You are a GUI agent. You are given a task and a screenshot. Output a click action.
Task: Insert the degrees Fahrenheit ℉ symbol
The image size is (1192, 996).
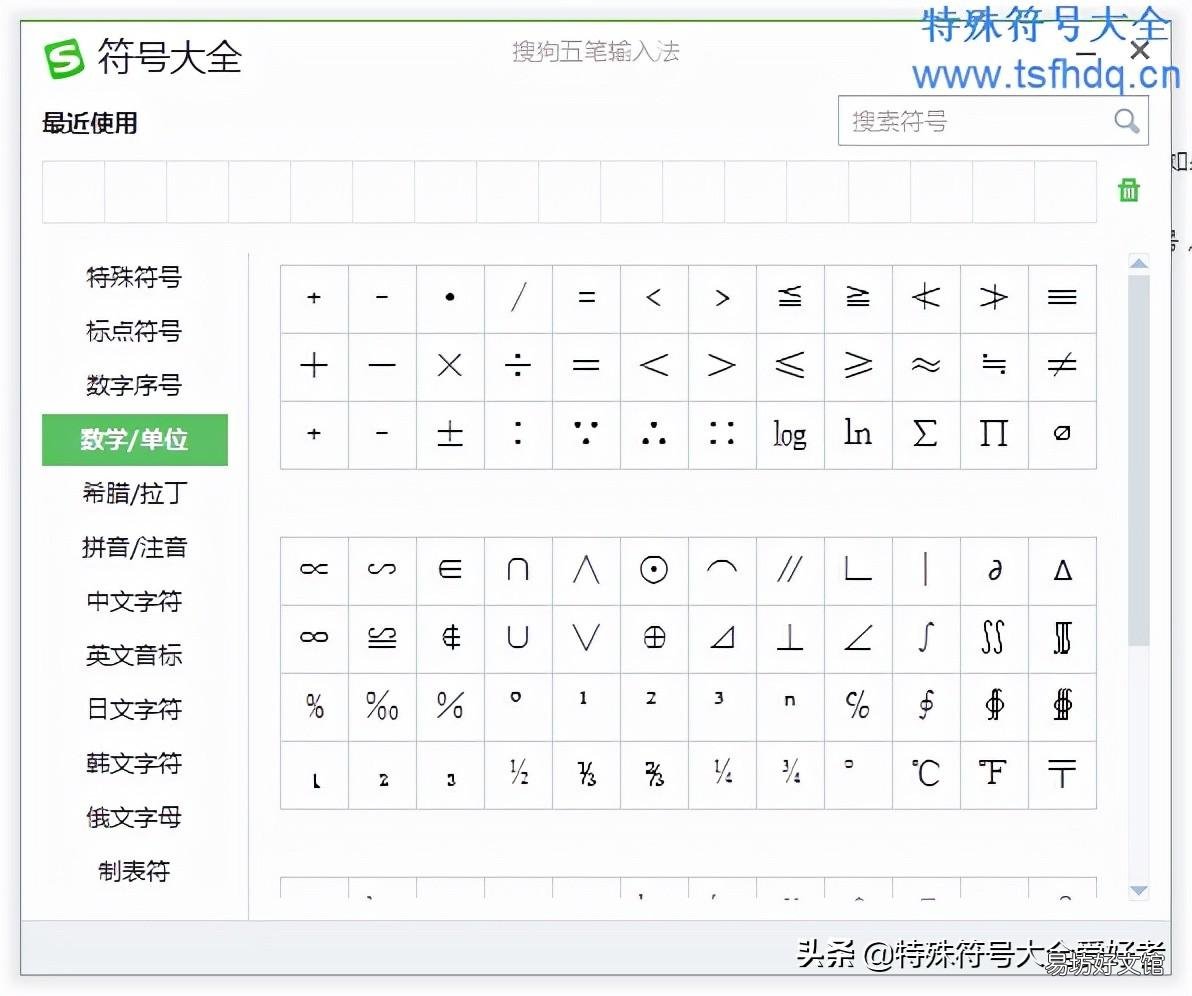[x=994, y=775]
